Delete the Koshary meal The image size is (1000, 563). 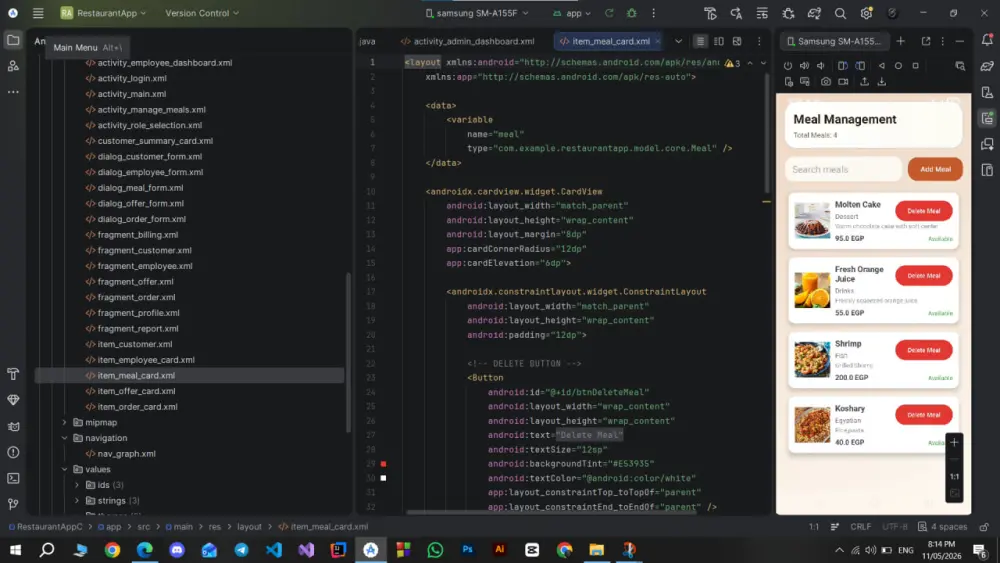[923, 414]
